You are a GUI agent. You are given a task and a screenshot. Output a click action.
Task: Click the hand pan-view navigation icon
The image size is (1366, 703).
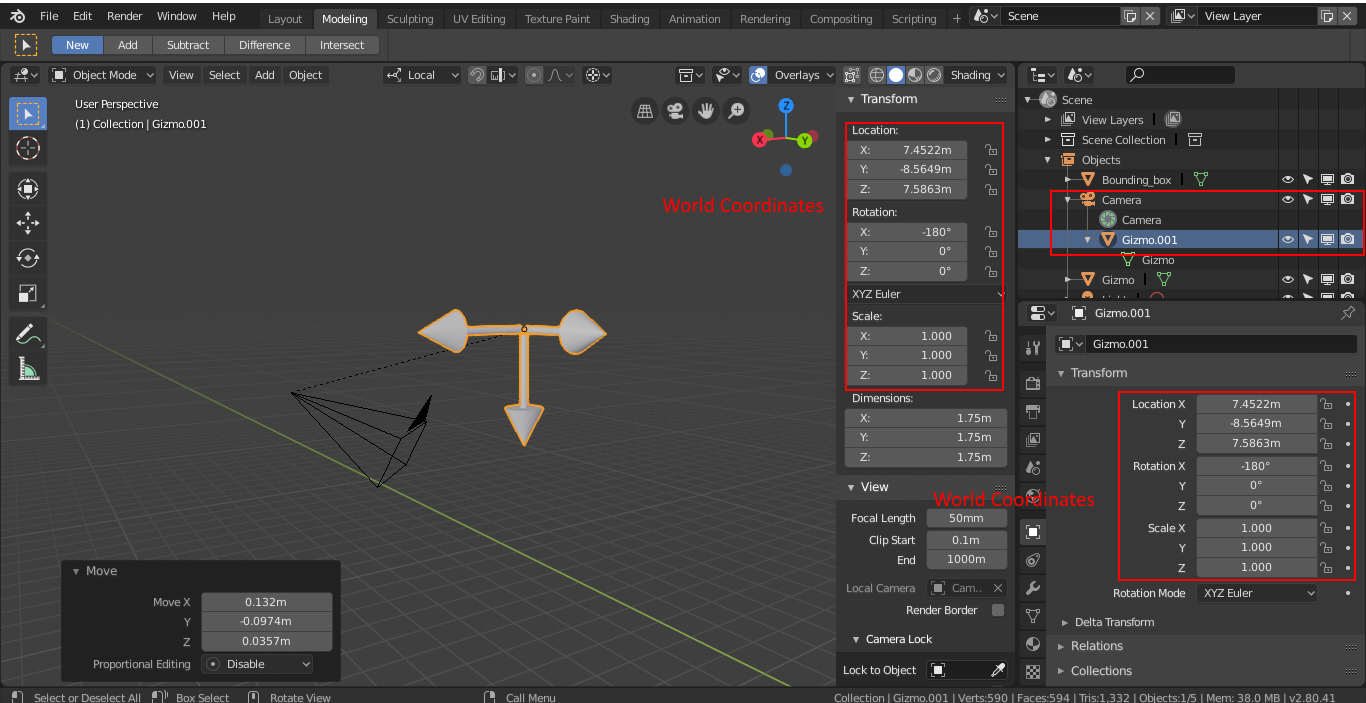706,110
